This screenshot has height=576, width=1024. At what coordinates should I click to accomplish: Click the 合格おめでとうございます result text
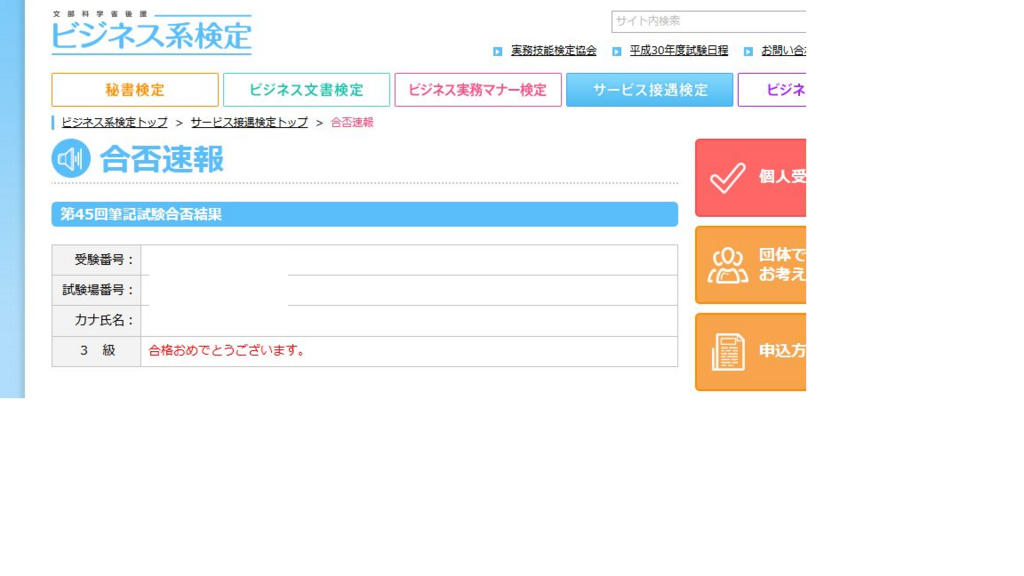227,351
